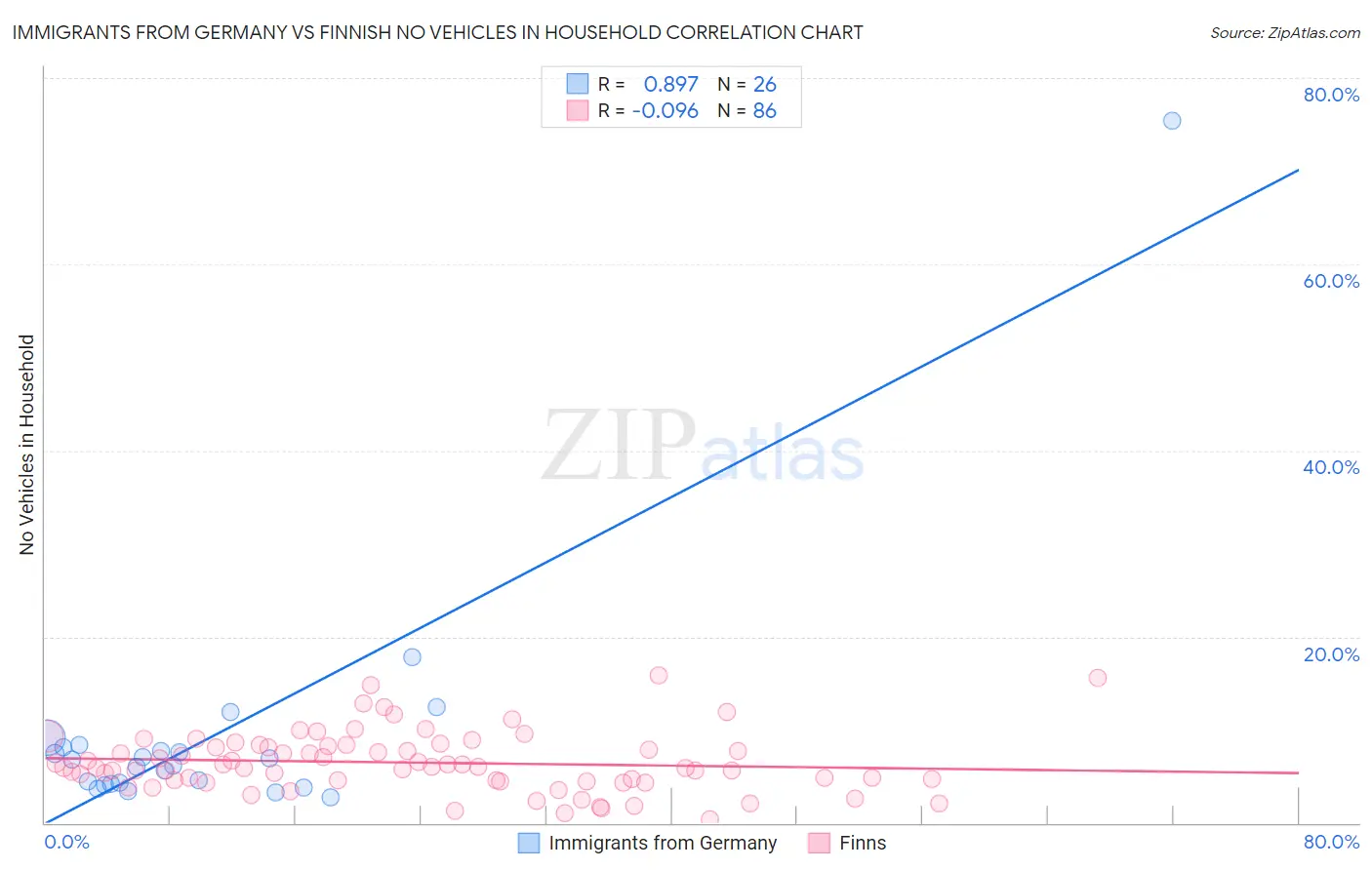Viewport: 1372px width, 870px height.
Task: Click the 60.0% y-axis label
Action: [1331, 281]
